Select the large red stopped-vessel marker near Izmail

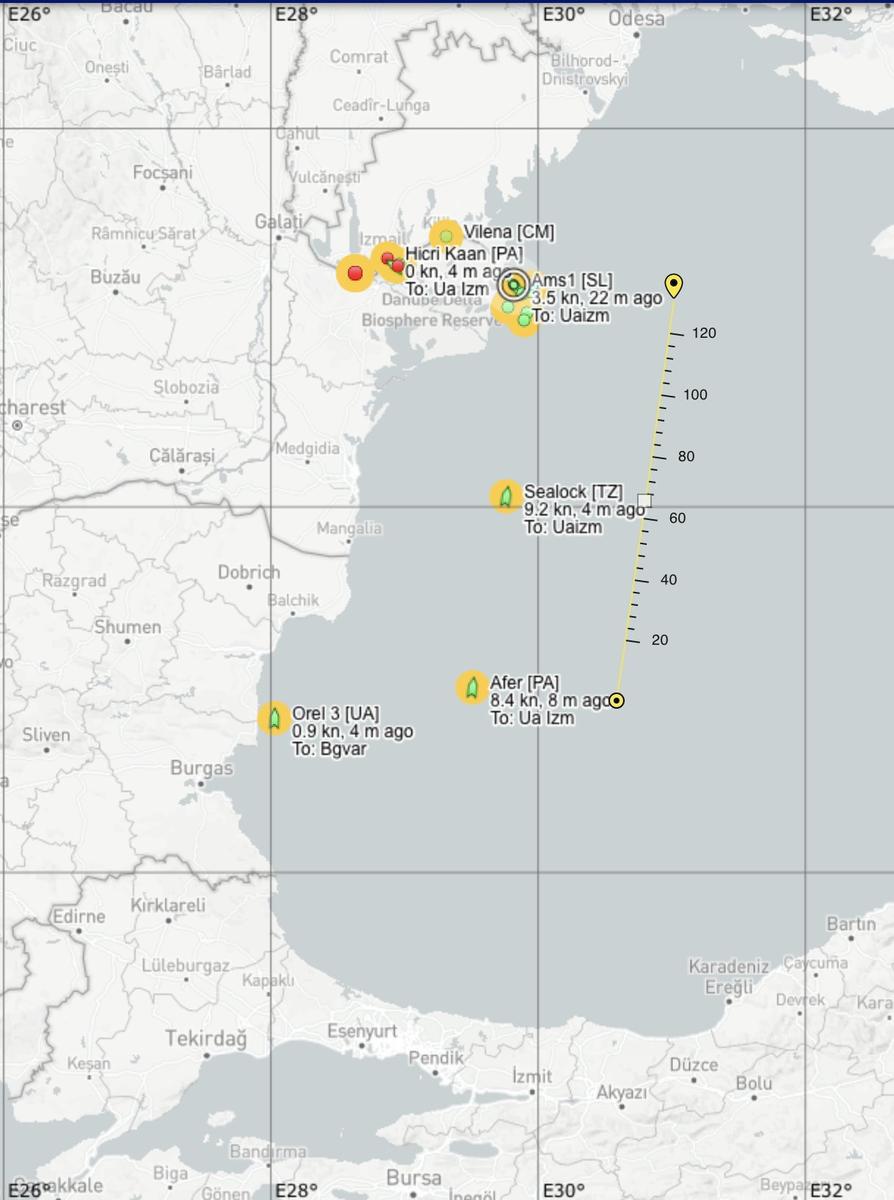pyautogui.click(x=354, y=273)
